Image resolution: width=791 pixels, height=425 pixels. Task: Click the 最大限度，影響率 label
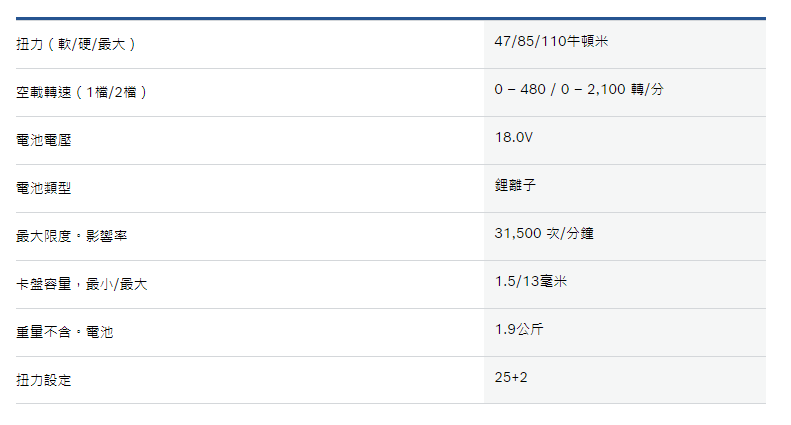72,236
